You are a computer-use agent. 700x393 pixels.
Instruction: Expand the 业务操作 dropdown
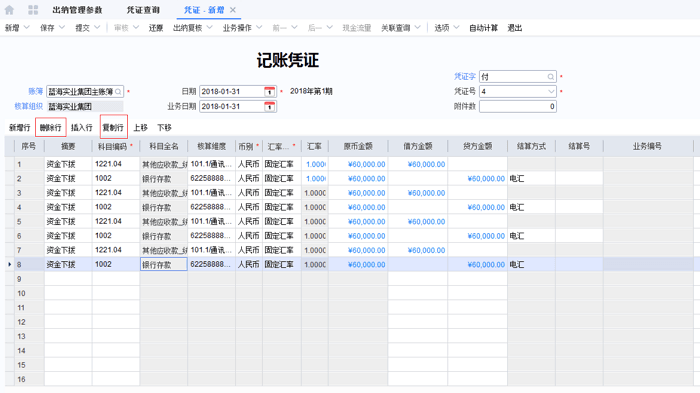259,27
